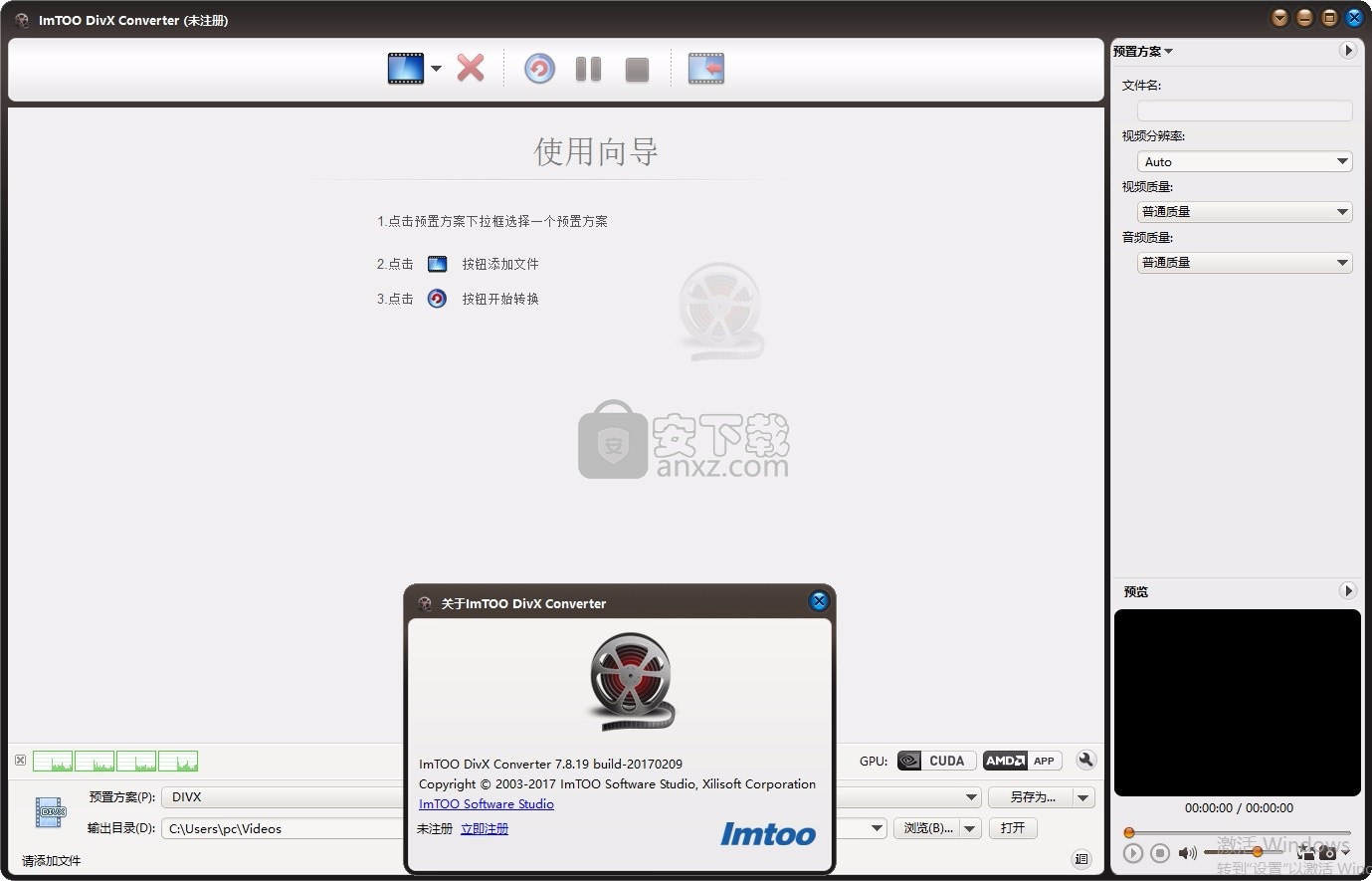The width and height of the screenshot is (1372, 881).
Task: Click the convert icon in wizard step 3
Action: point(437,299)
